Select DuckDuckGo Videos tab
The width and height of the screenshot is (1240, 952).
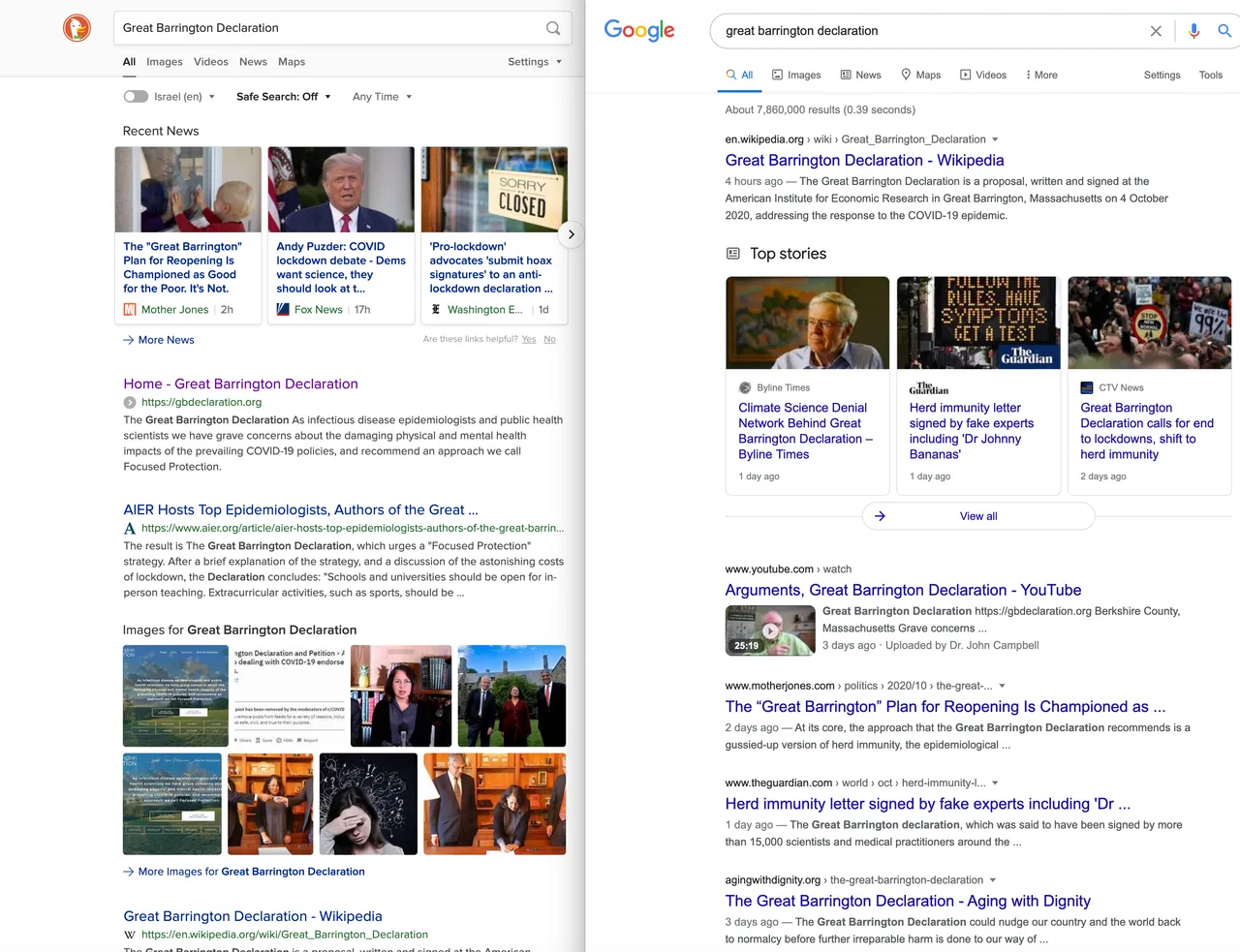pos(211,62)
